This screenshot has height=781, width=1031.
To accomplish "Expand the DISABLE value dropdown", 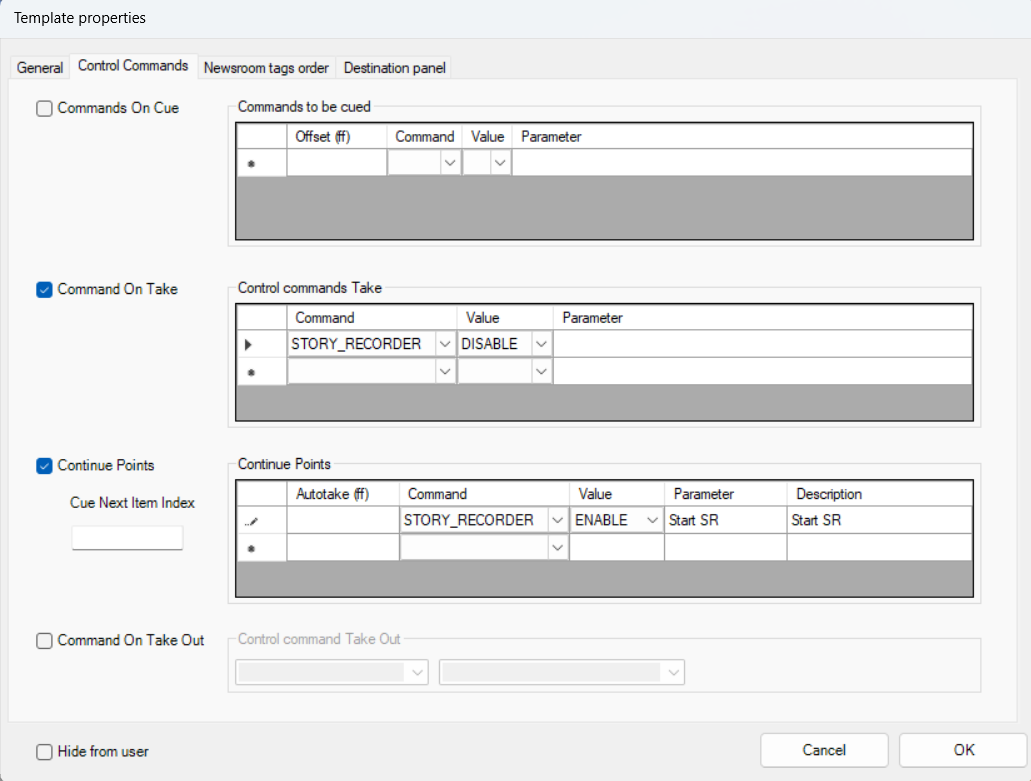I will pyautogui.click(x=541, y=344).
